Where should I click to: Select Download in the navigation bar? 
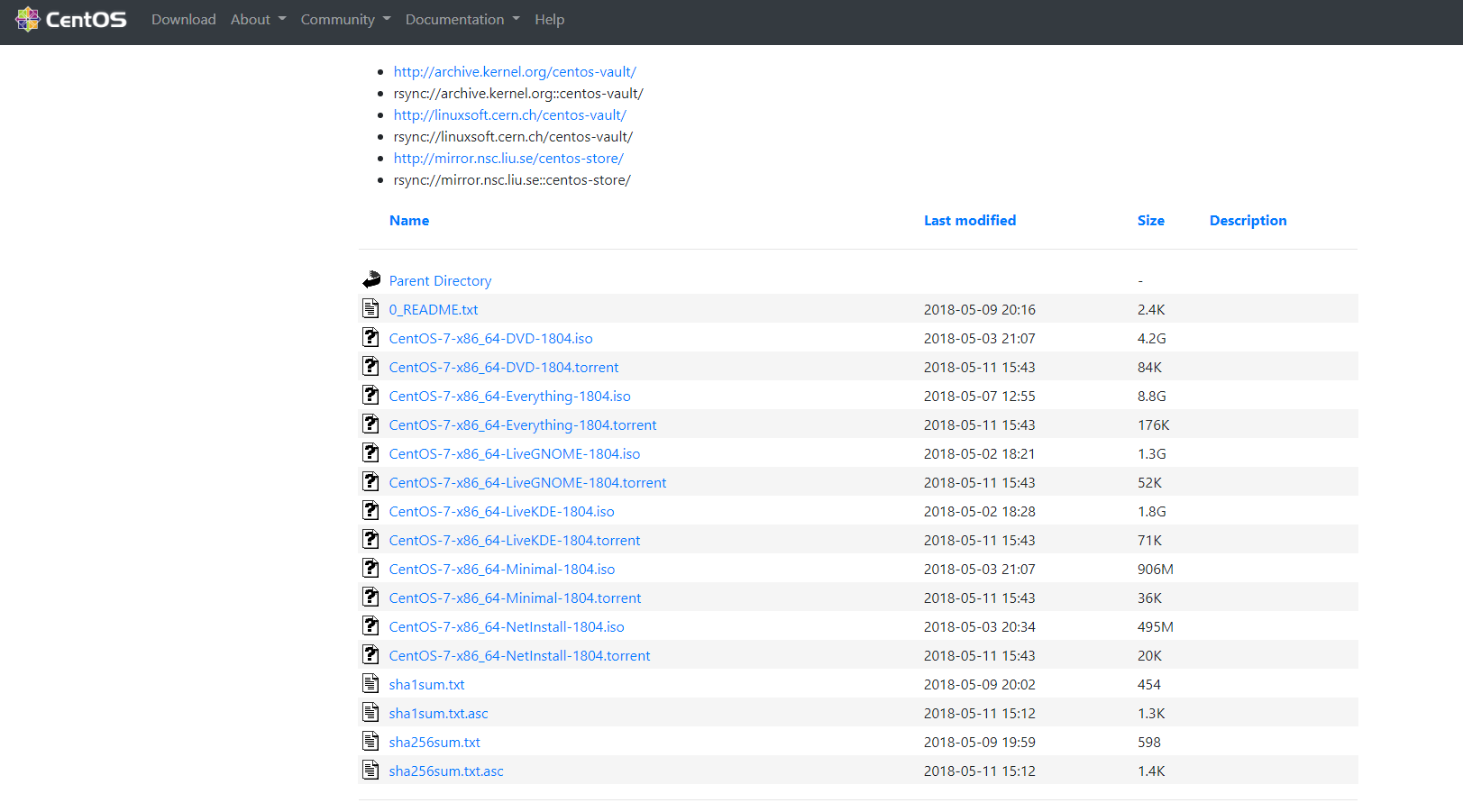(x=184, y=19)
